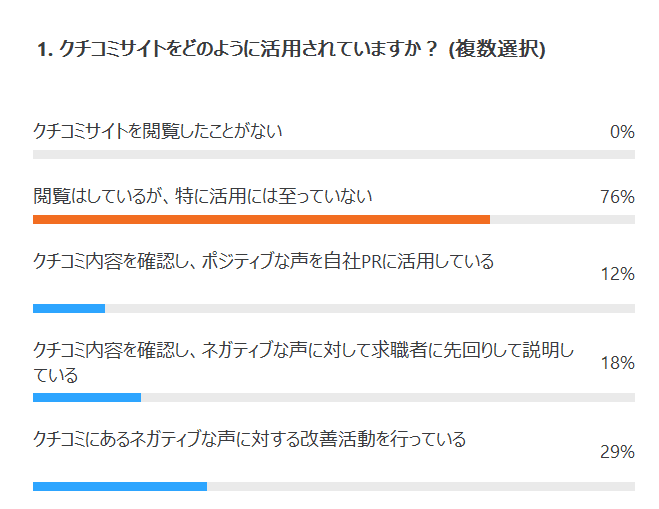This screenshot has width=659, height=509.
Task: Click the gray unfilled part of the 18% bar
Action: tap(388, 397)
